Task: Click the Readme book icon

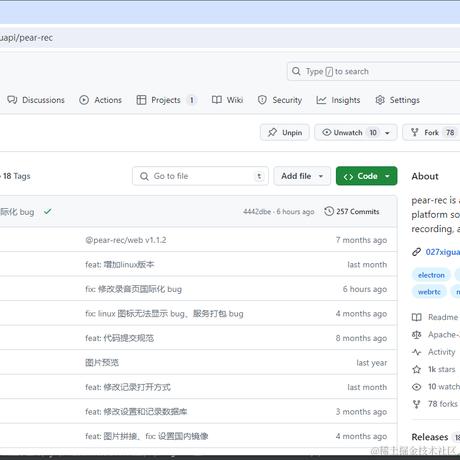Action: coord(417,317)
